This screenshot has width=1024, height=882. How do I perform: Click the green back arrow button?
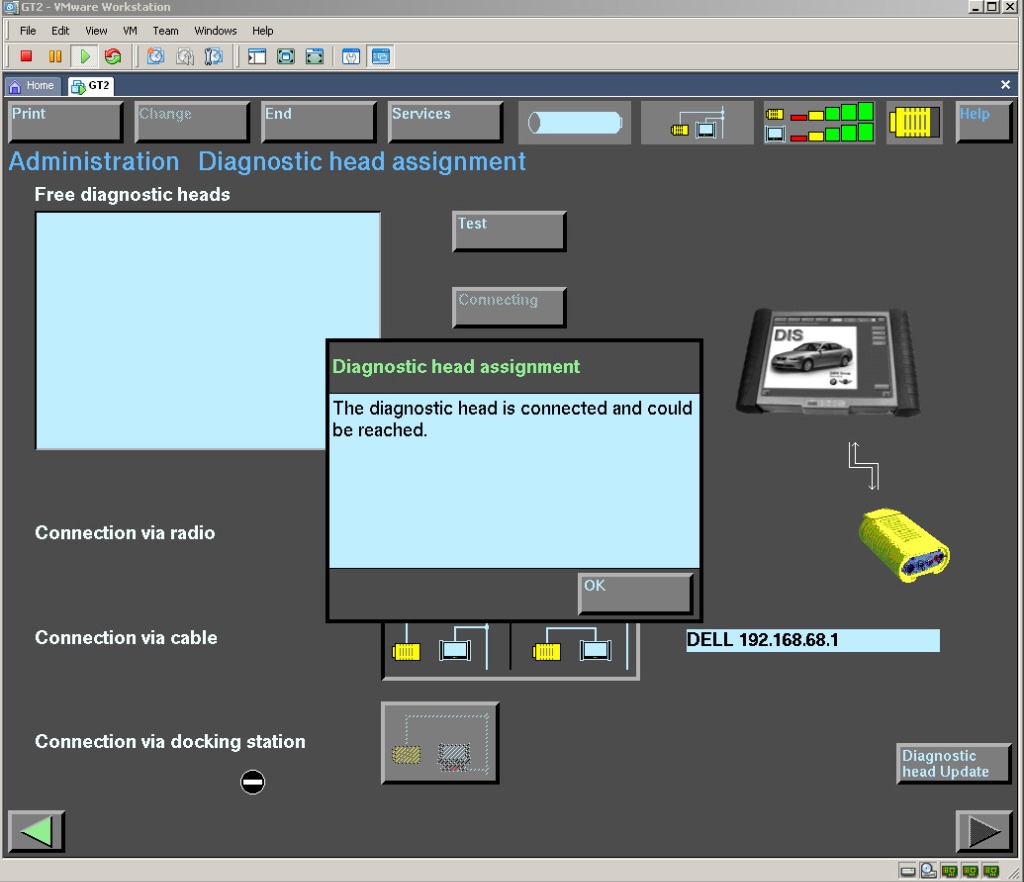36,831
